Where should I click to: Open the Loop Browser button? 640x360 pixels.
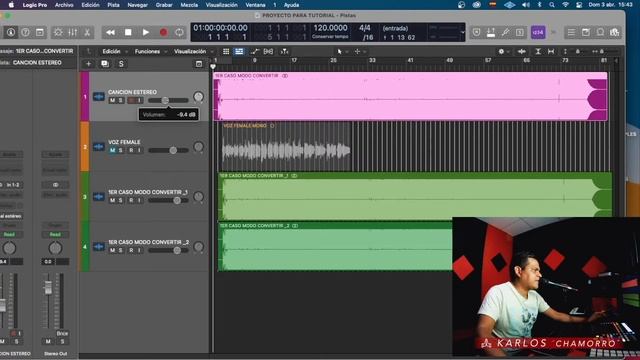pos(600,32)
